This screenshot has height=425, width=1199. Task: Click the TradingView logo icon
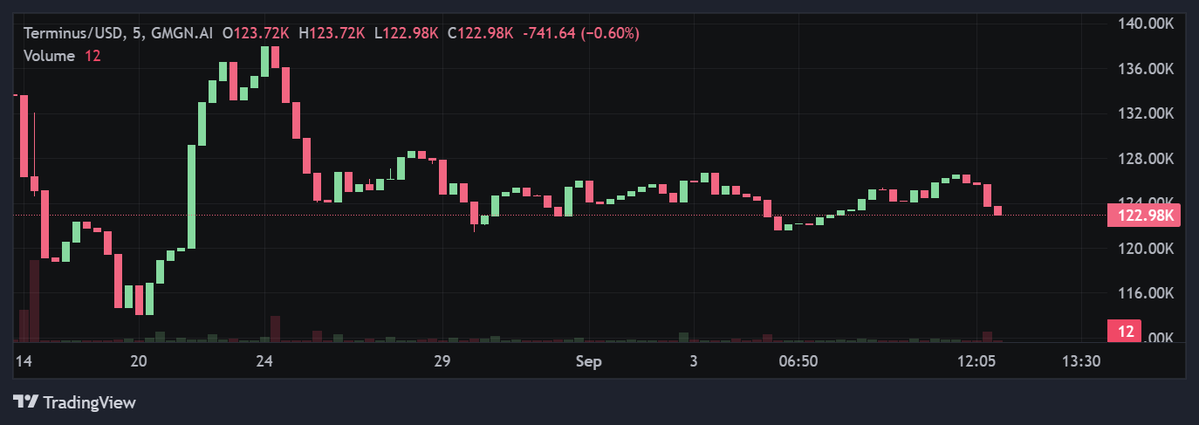click(x=26, y=402)
